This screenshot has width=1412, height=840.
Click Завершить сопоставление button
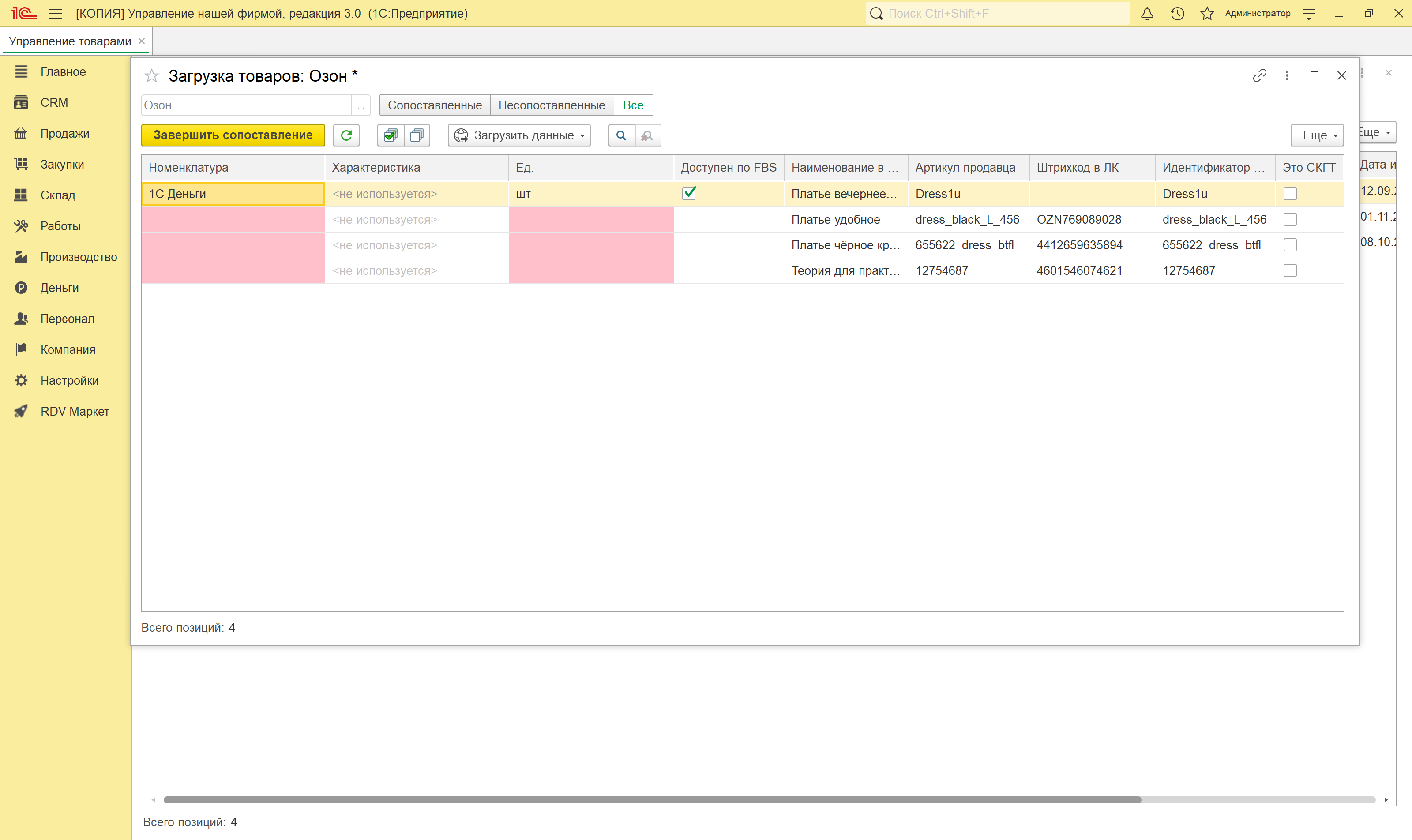click(233, 135)
